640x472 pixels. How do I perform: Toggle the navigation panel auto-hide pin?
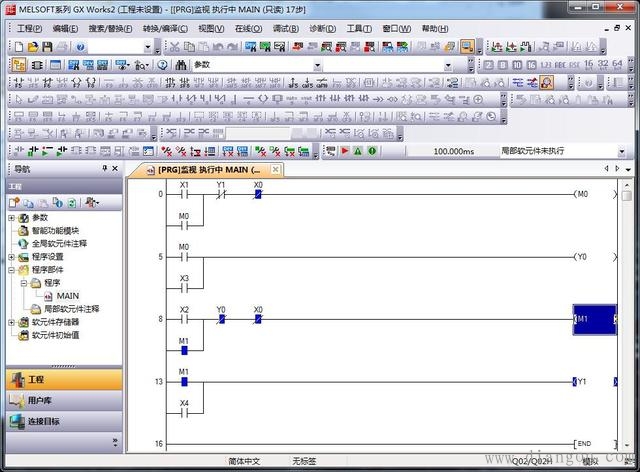105,169
